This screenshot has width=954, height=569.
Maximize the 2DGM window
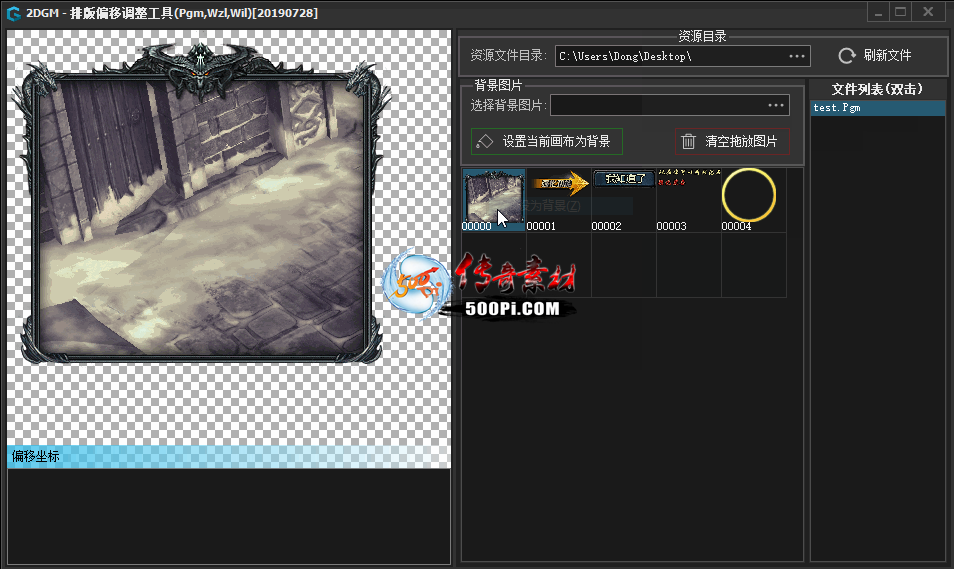(x=901, y=12)
